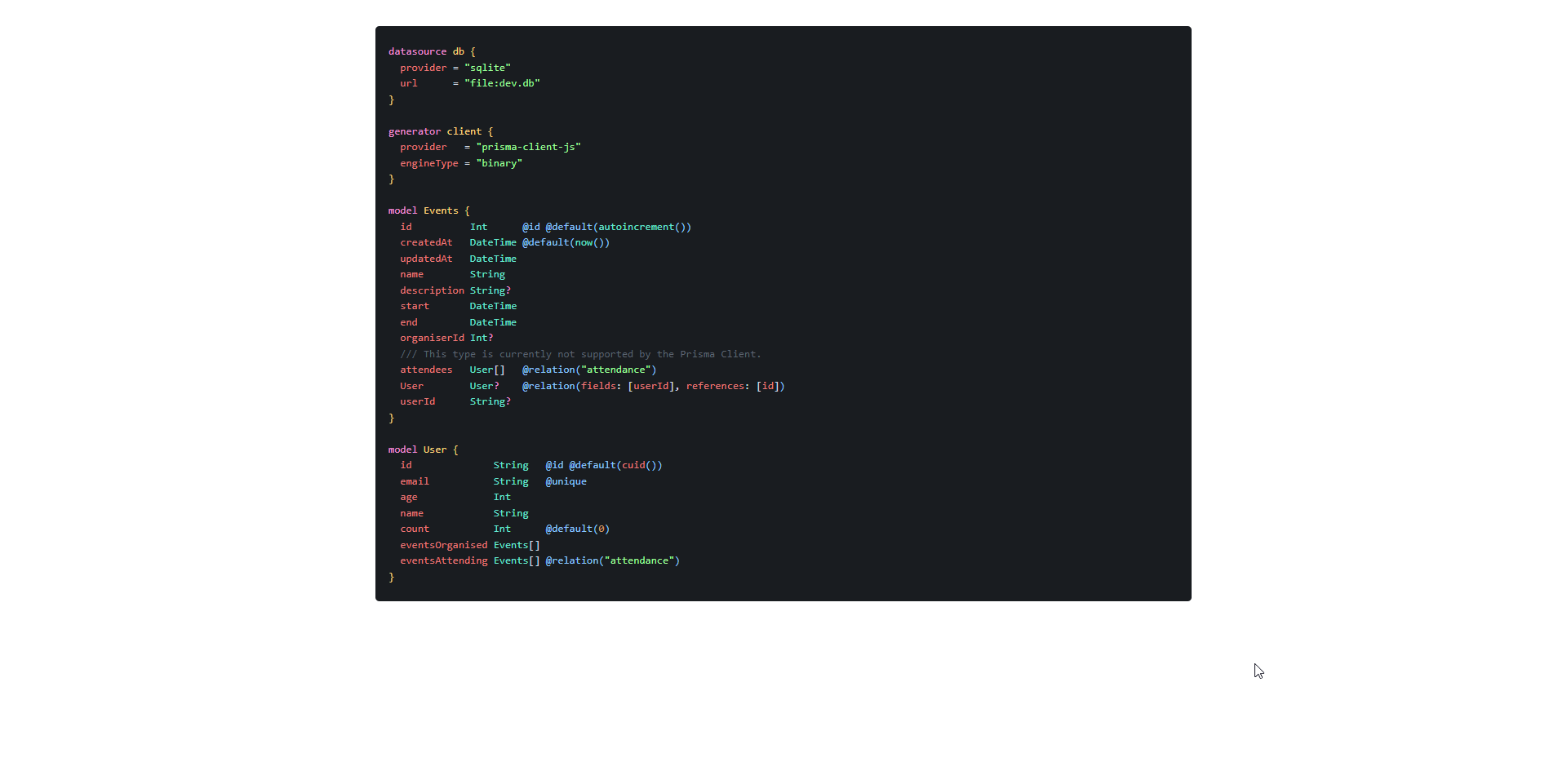Image resolution: width=1567 pixels, height=784 pixels.
Task: Click the 'model User' declaration
Action: [x=424, y=450]
